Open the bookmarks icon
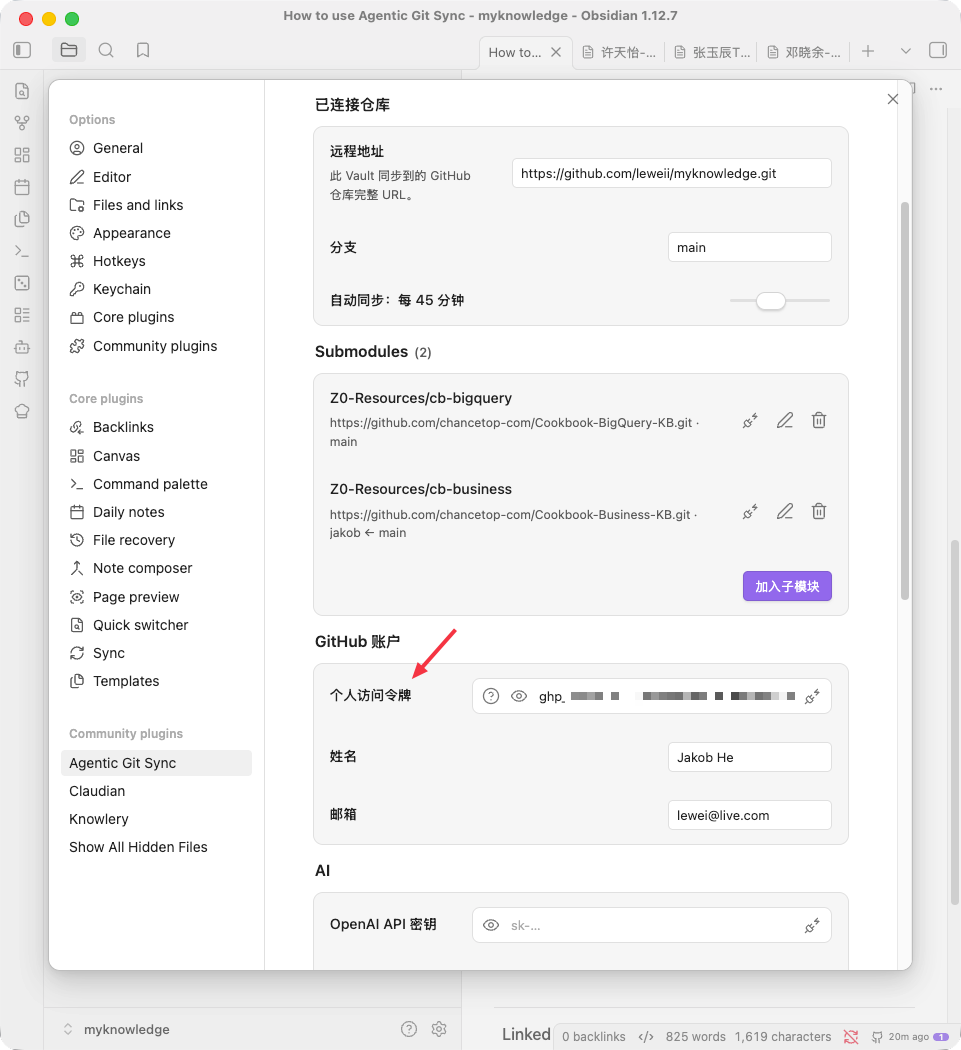The width and height of the screenshot is (961, 1050). pyautogui.click(x=143, y=50)
